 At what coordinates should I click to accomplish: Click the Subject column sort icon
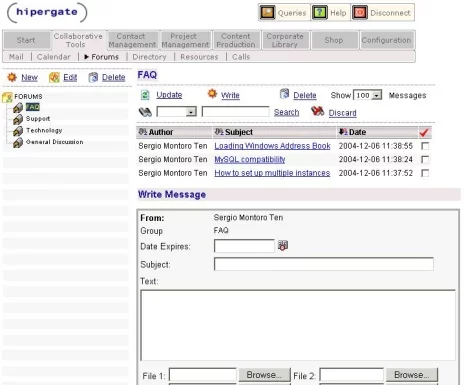coord(219,132)
